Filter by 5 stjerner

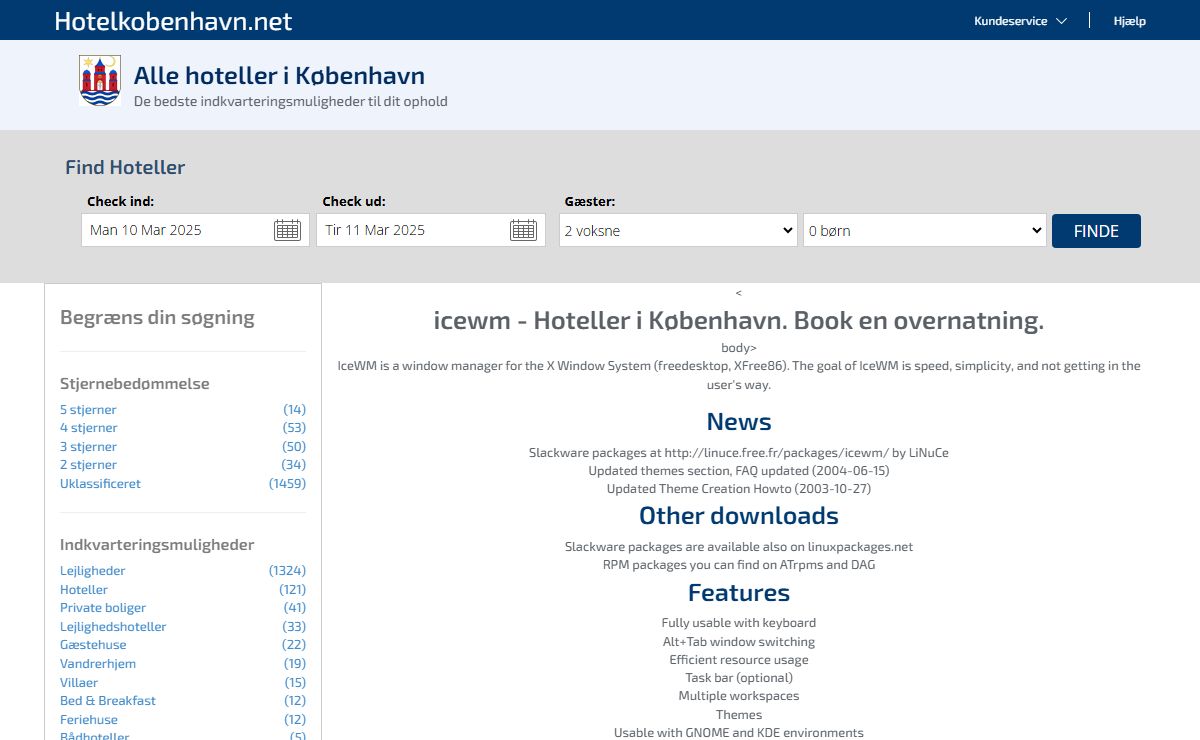(88, 410)
